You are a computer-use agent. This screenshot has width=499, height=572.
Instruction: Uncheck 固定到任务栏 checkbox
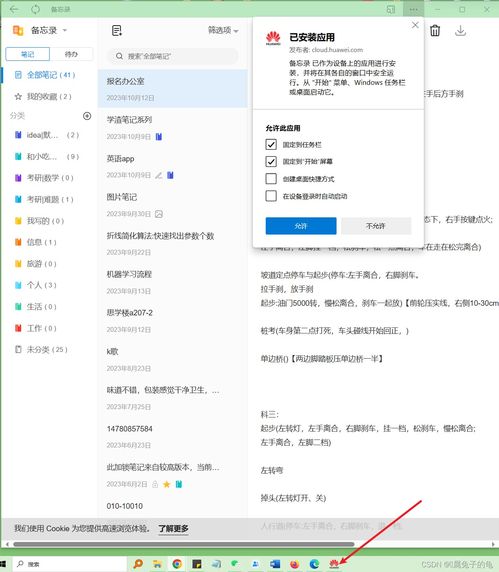point(271,144)
